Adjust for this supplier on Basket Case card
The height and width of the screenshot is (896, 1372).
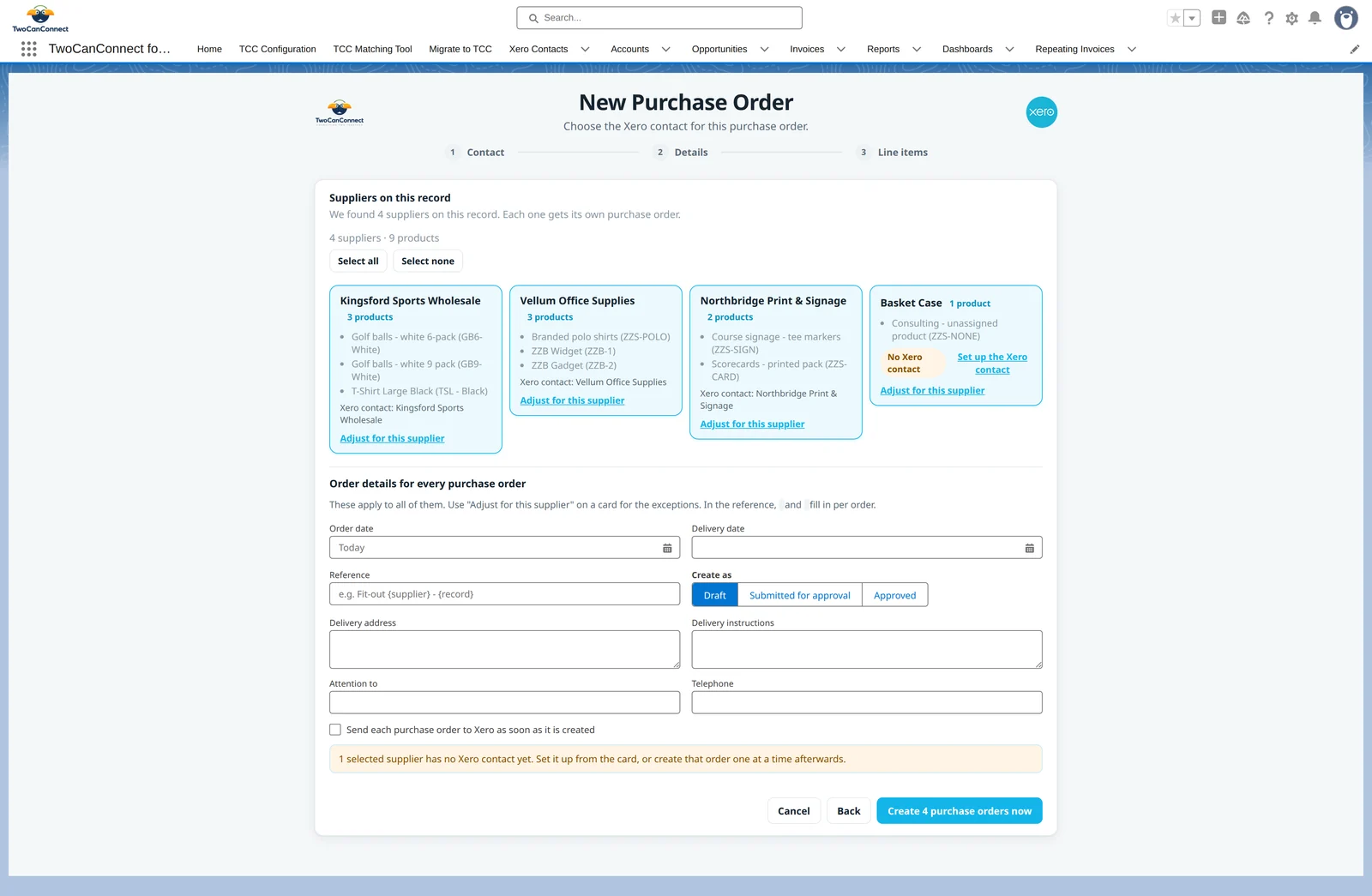pos(932,390)
